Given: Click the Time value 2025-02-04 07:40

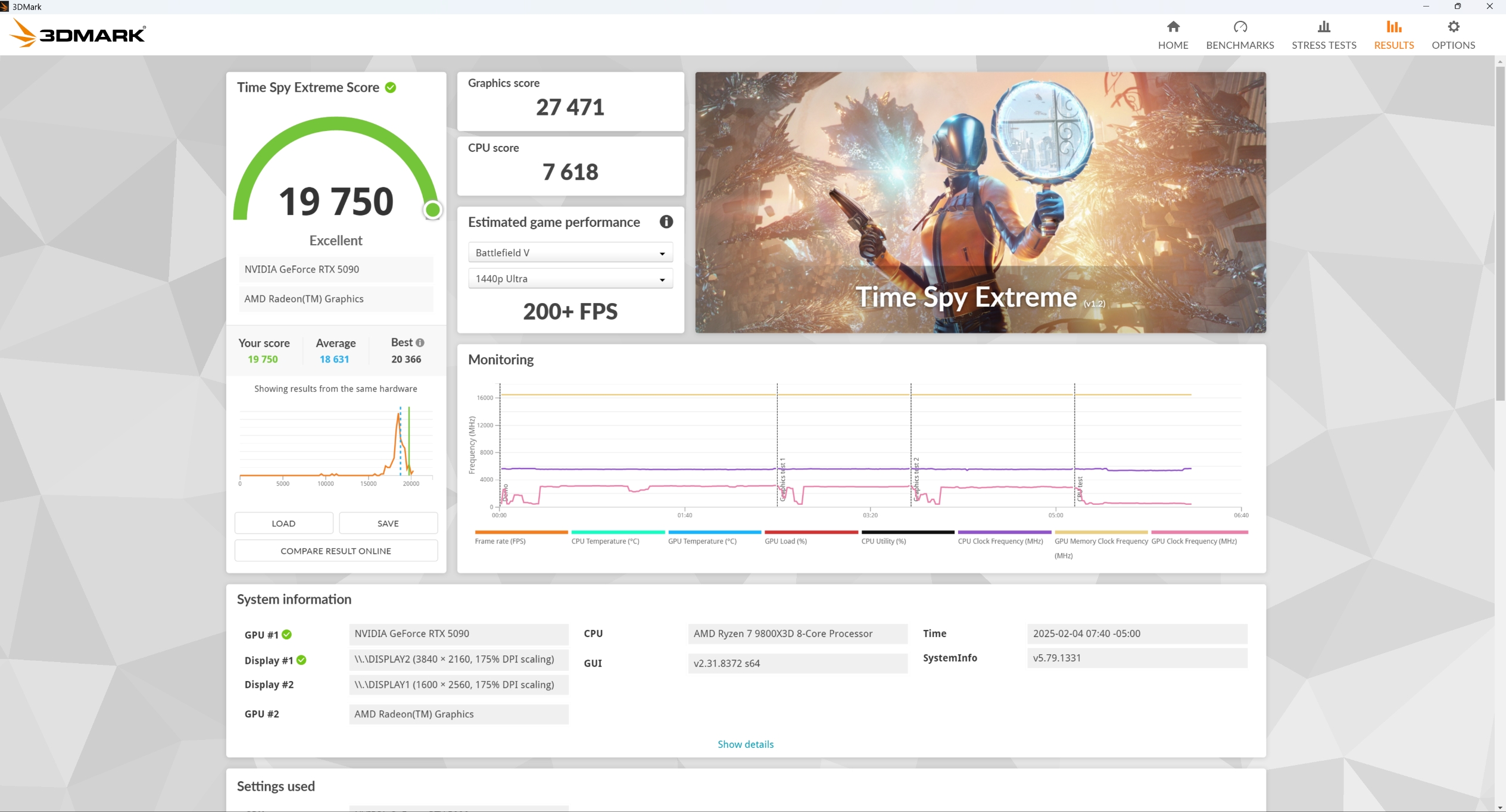Looking at the screenshot, I should [x=1137, y=633].
